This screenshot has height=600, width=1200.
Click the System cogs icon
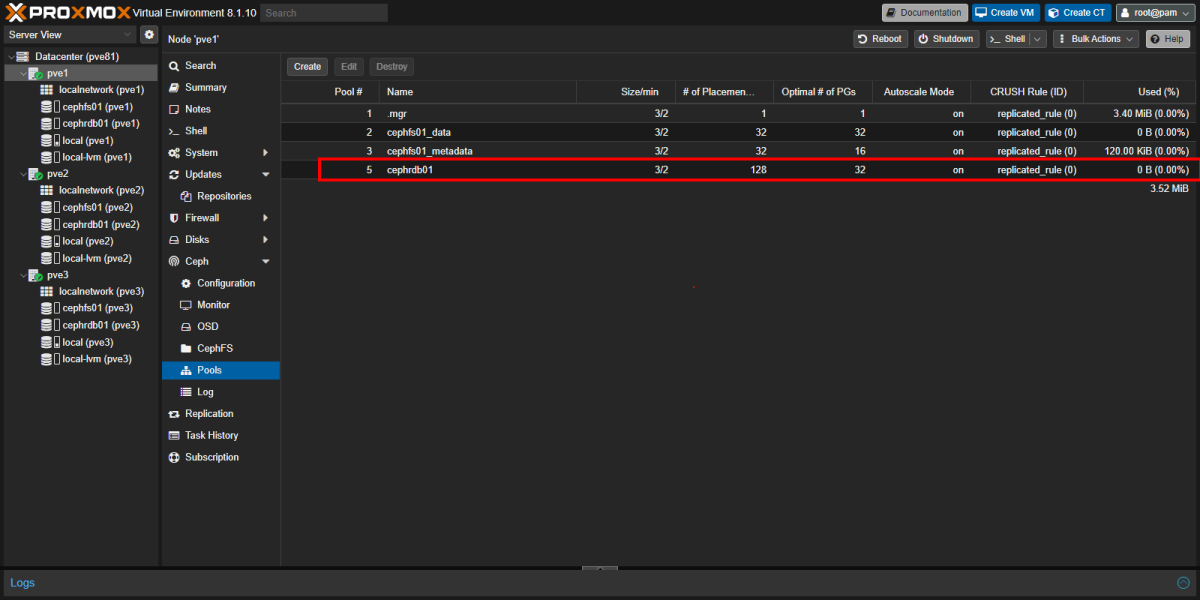click(x=174, y=153)
